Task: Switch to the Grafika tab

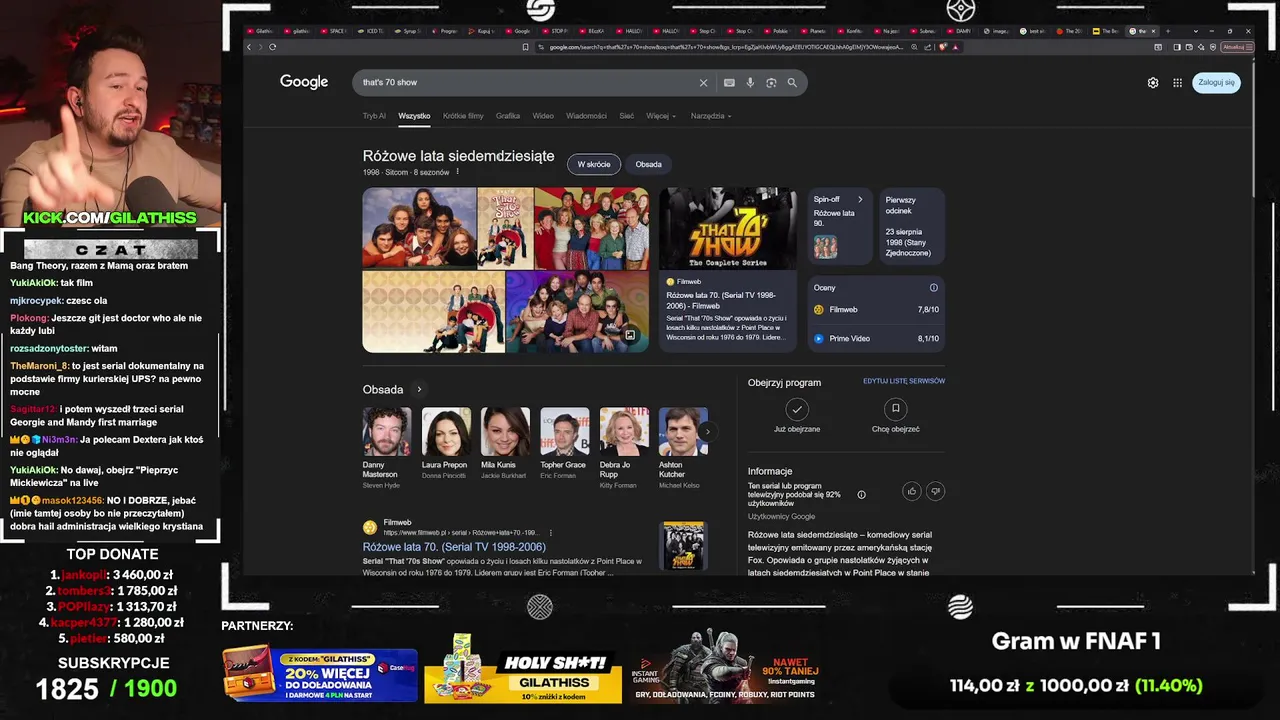Action: click(x=508, y=116)
